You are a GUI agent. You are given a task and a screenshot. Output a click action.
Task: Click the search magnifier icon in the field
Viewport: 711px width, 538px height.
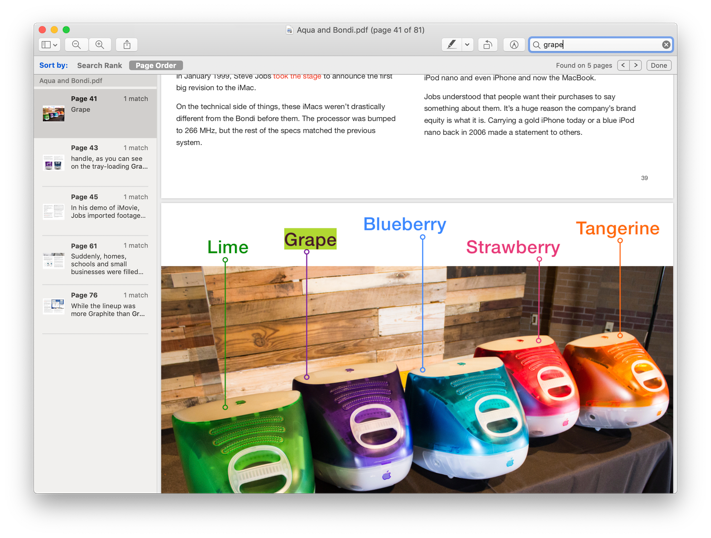(536, 44)
